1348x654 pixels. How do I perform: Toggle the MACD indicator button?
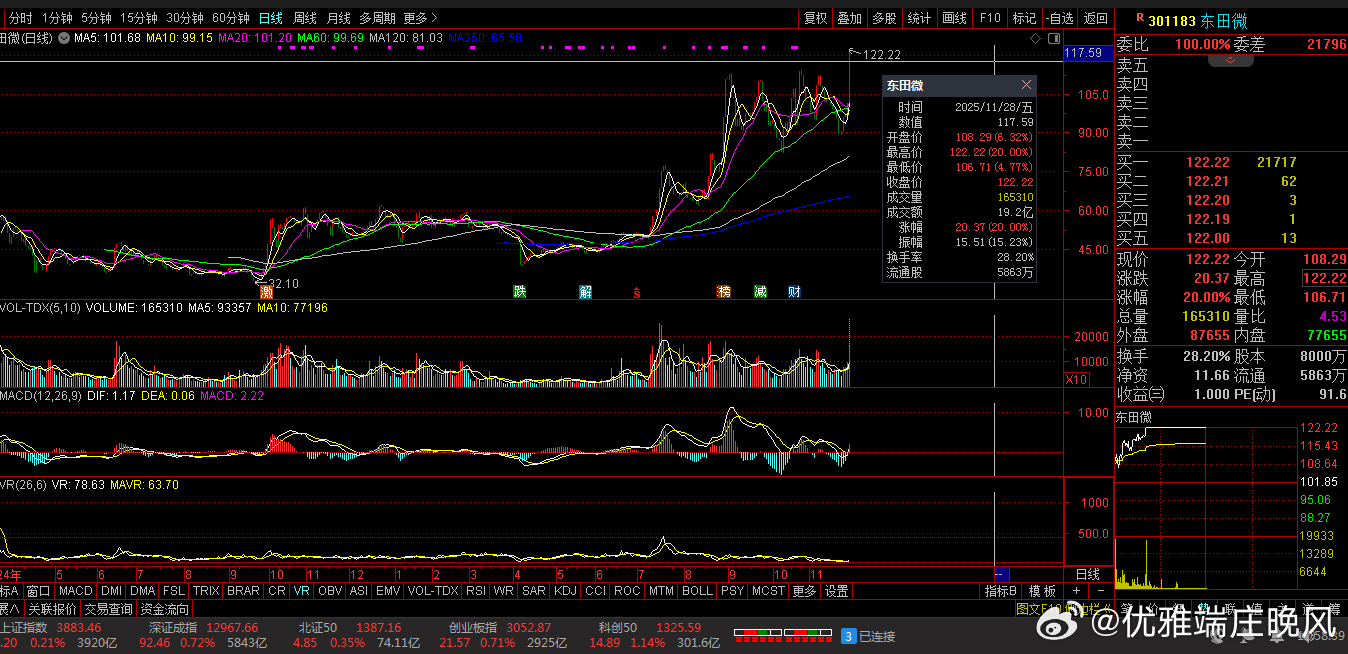pyautogui.click(x=75, y=591)
